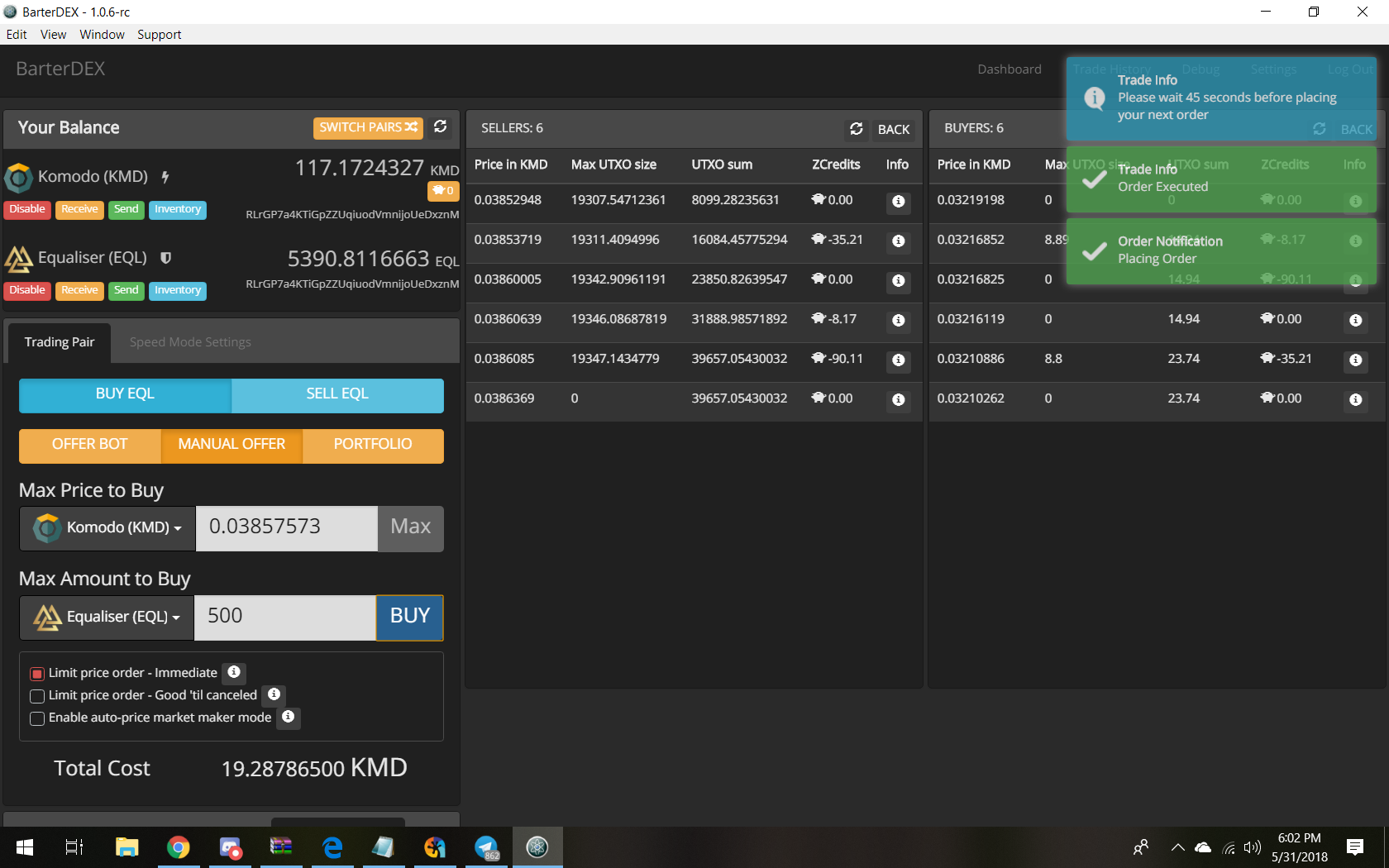Viewport: 1389px width, 868px height.
Task: Dismiss the Placing Order notification
Action: coord(1221,250)
